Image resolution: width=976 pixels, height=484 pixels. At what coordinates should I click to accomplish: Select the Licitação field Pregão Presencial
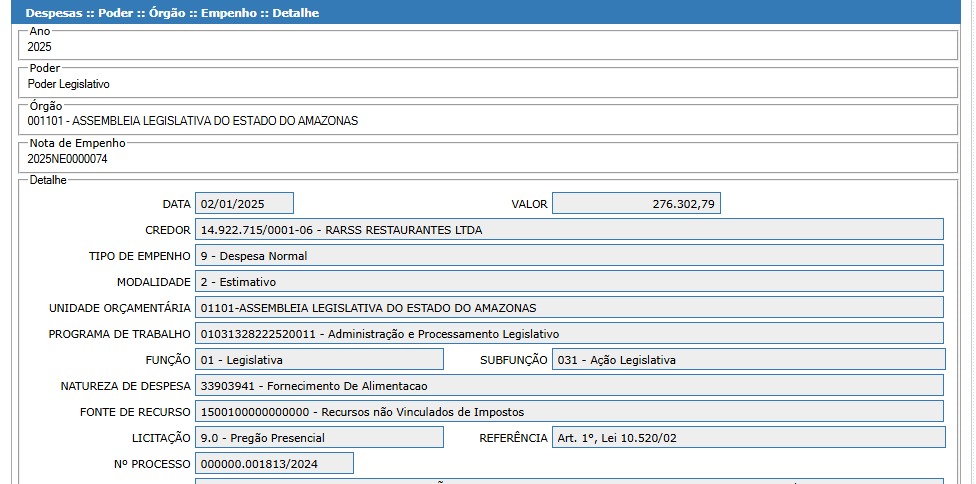(318, 438)
